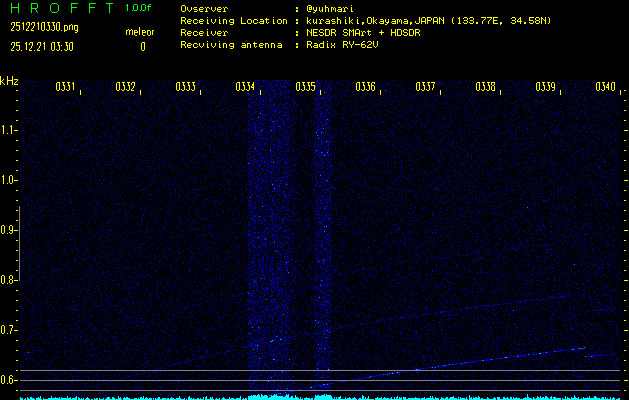Click the 0340 time marker
629x400 pixels.
click(605, 87)
